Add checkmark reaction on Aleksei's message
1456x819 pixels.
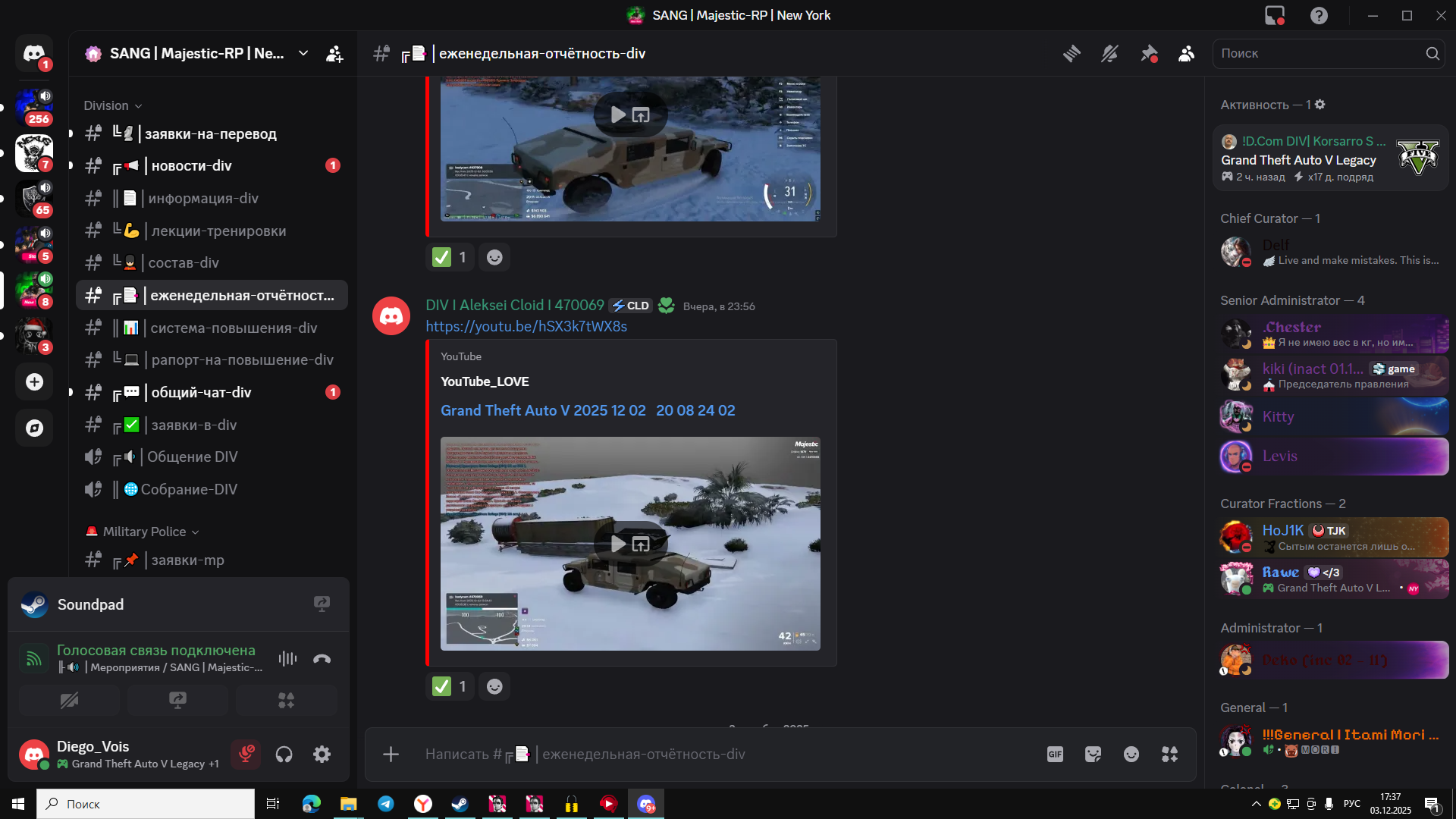[x=451, y=686]
